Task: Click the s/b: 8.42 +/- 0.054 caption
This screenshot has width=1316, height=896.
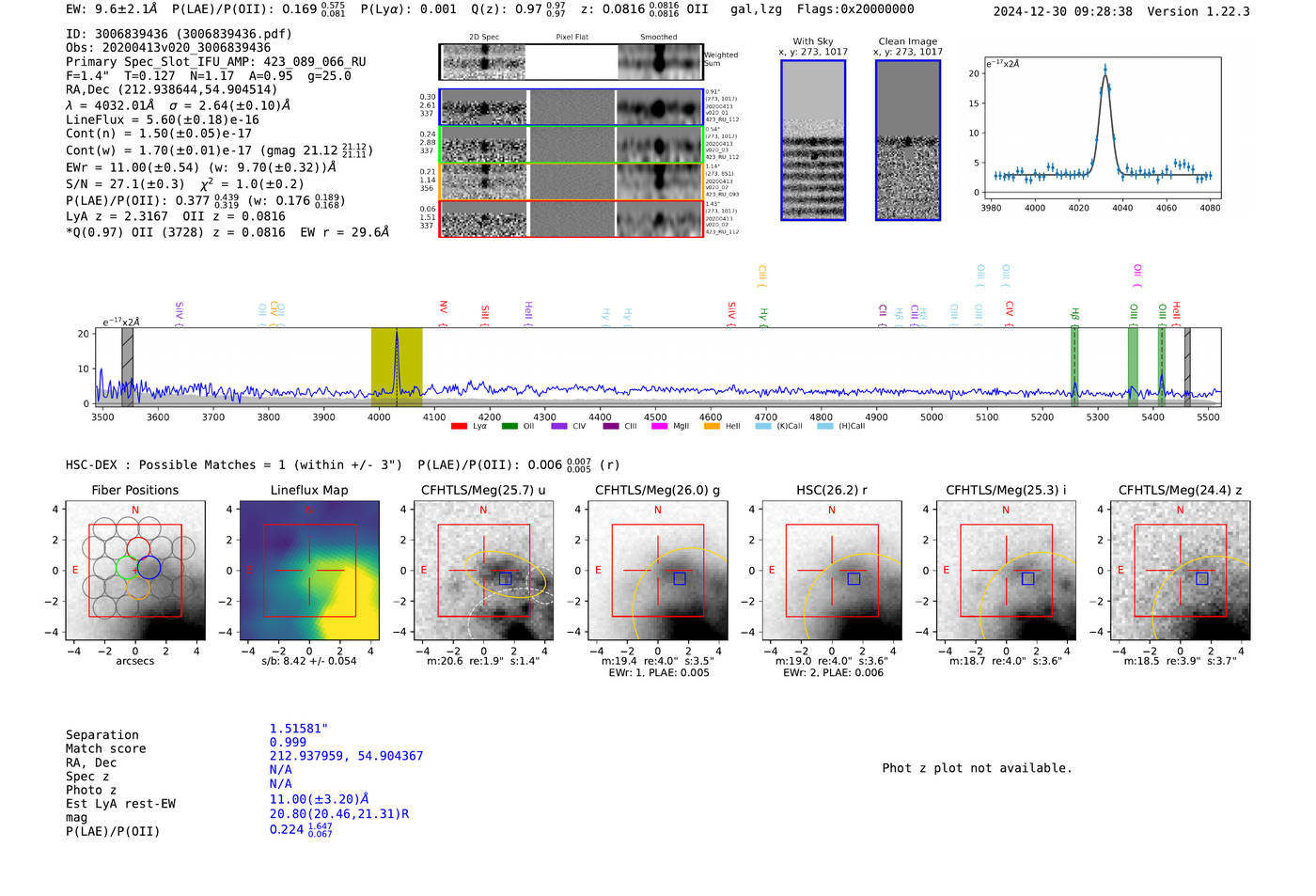Action: (x=309, y=660)
